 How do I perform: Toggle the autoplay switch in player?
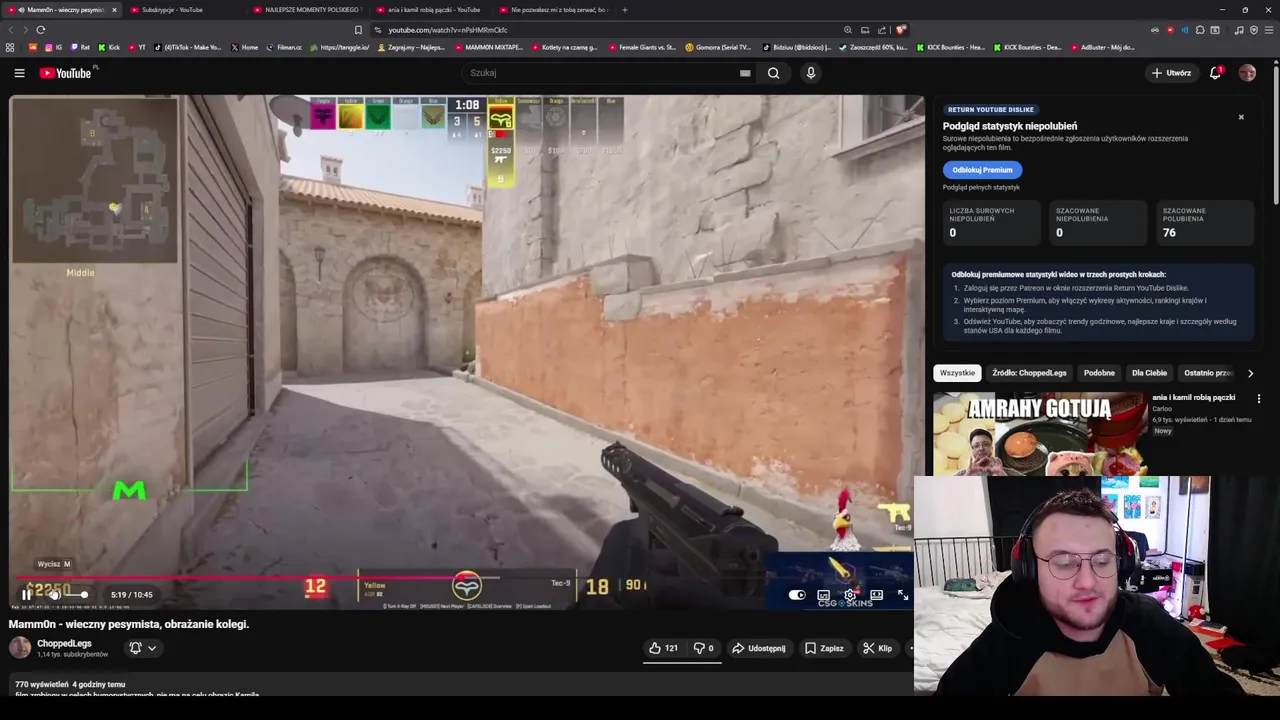pyautogui.click(x=797, y=595)
